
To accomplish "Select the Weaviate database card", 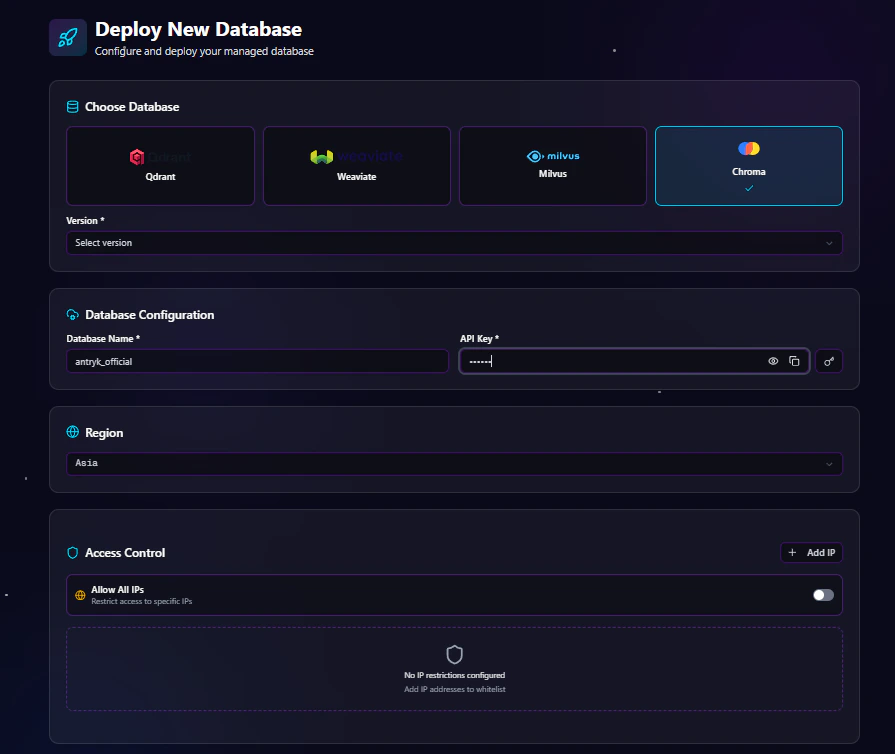I will [357, 166].
